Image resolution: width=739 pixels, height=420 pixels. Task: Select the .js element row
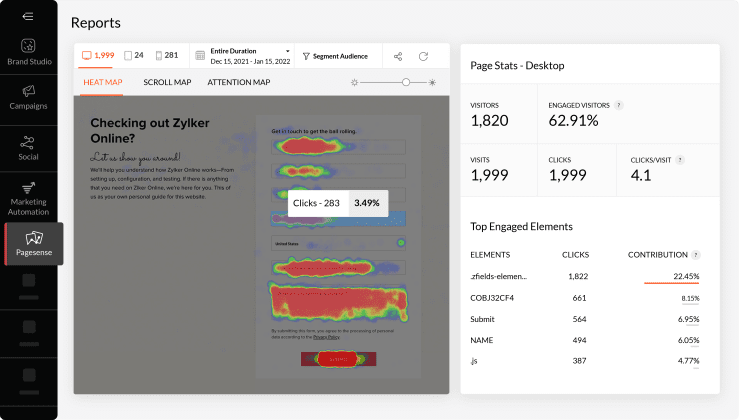585,361
